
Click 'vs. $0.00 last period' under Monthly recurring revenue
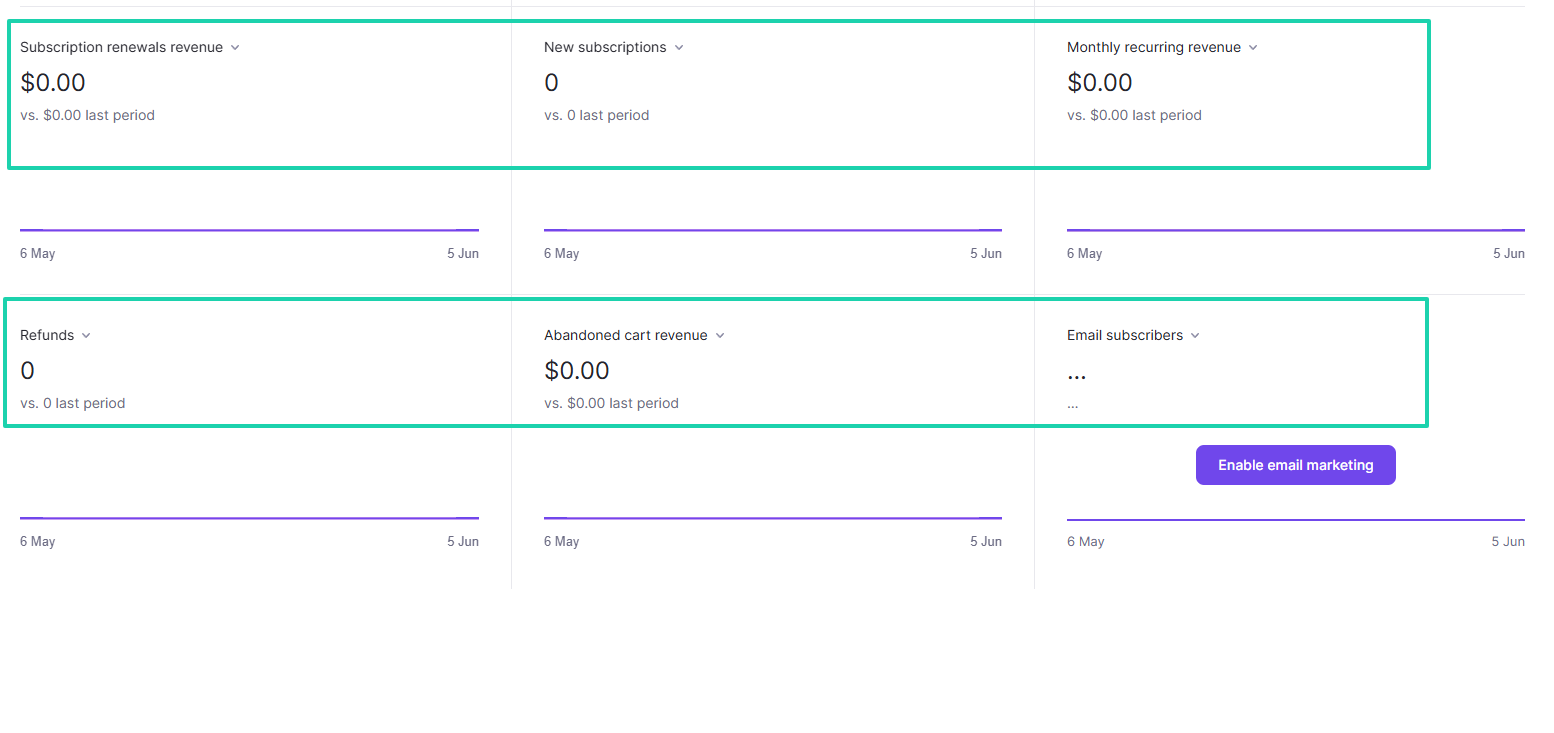click(1134, 115)
